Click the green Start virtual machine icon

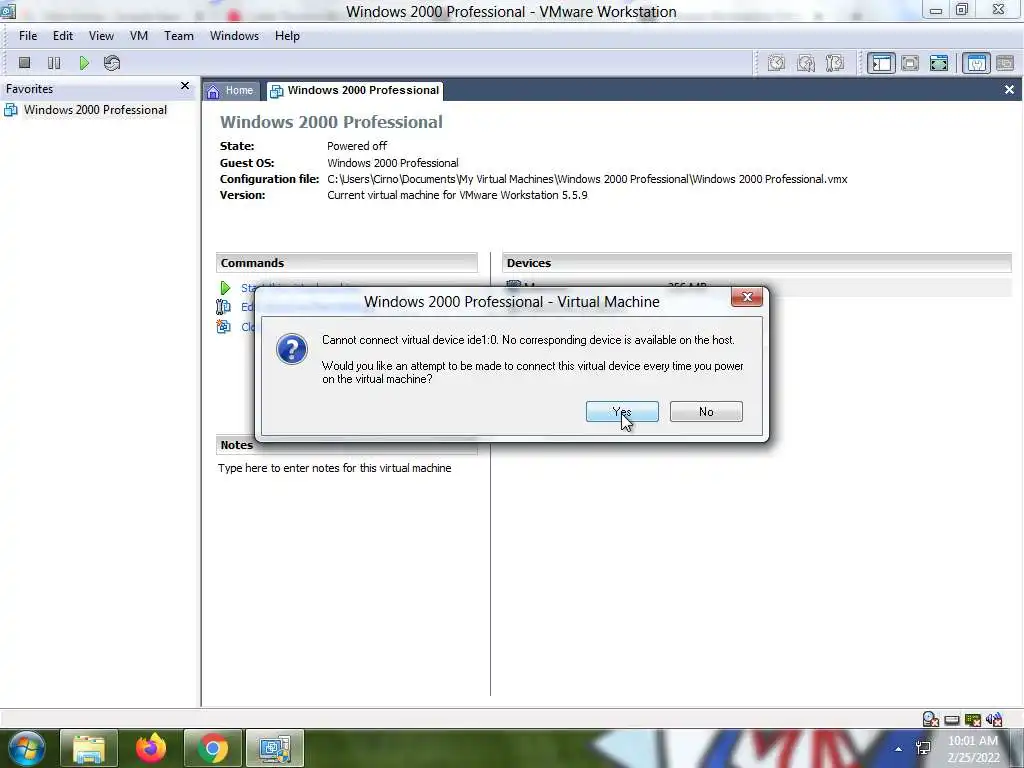pos(225,288)
